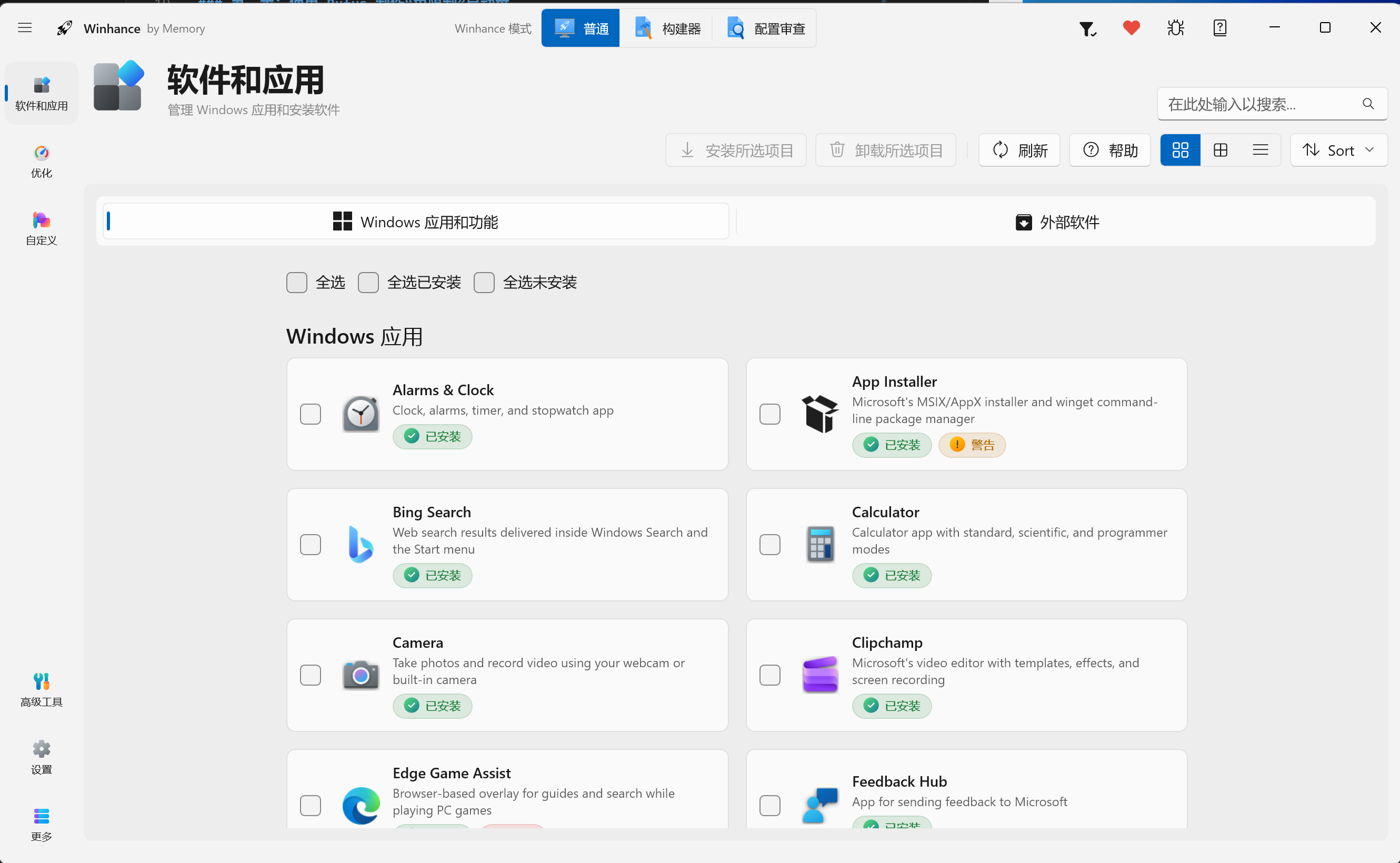
Task: Open 更多 in the sidebar
Action: [x=42, y=824]
